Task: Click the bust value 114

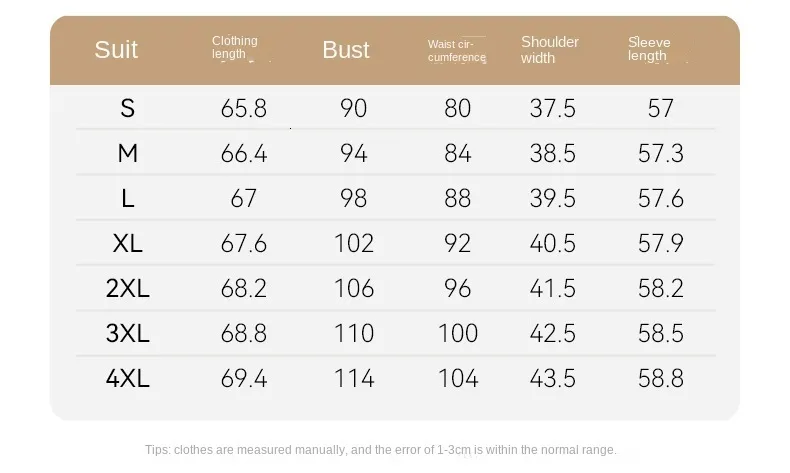Action: click(354, 378)
